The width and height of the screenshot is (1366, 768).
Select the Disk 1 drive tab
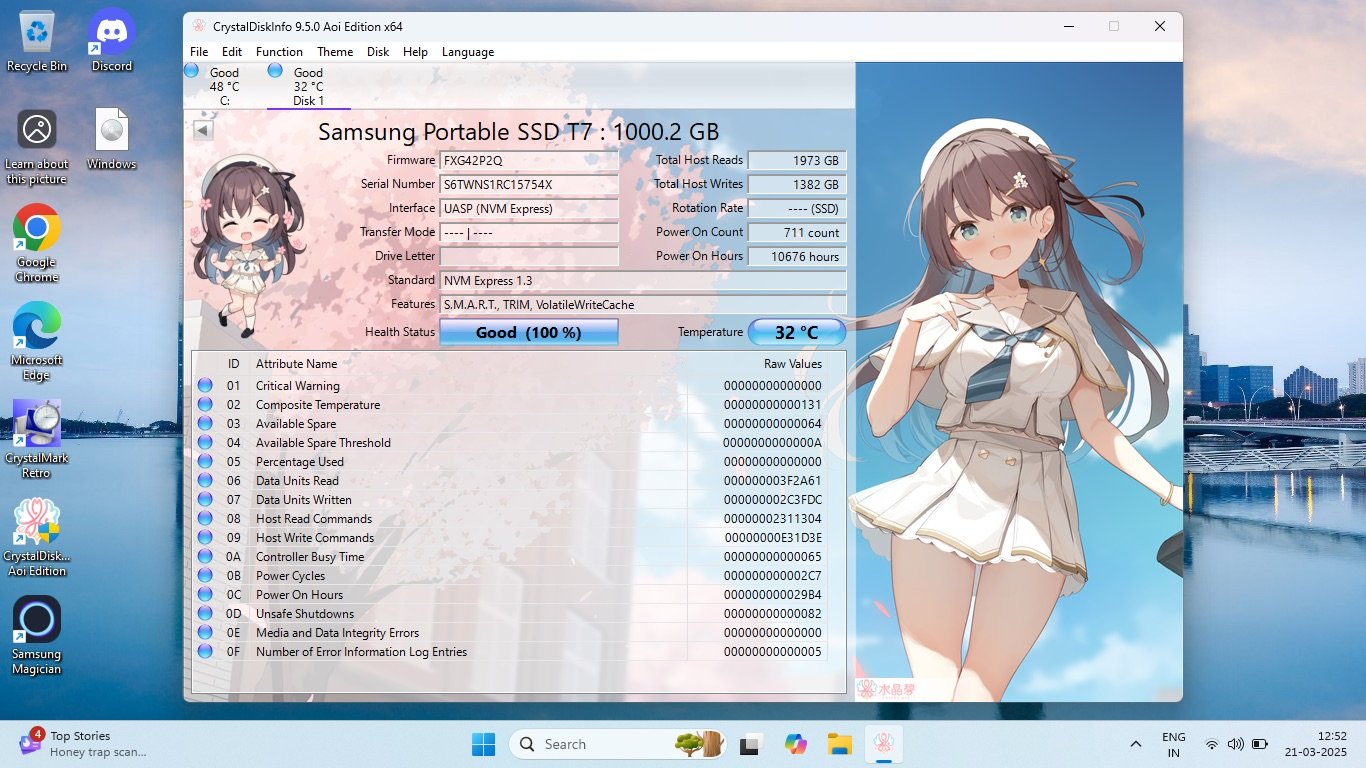pyautogui.click(x=308, y=86)
